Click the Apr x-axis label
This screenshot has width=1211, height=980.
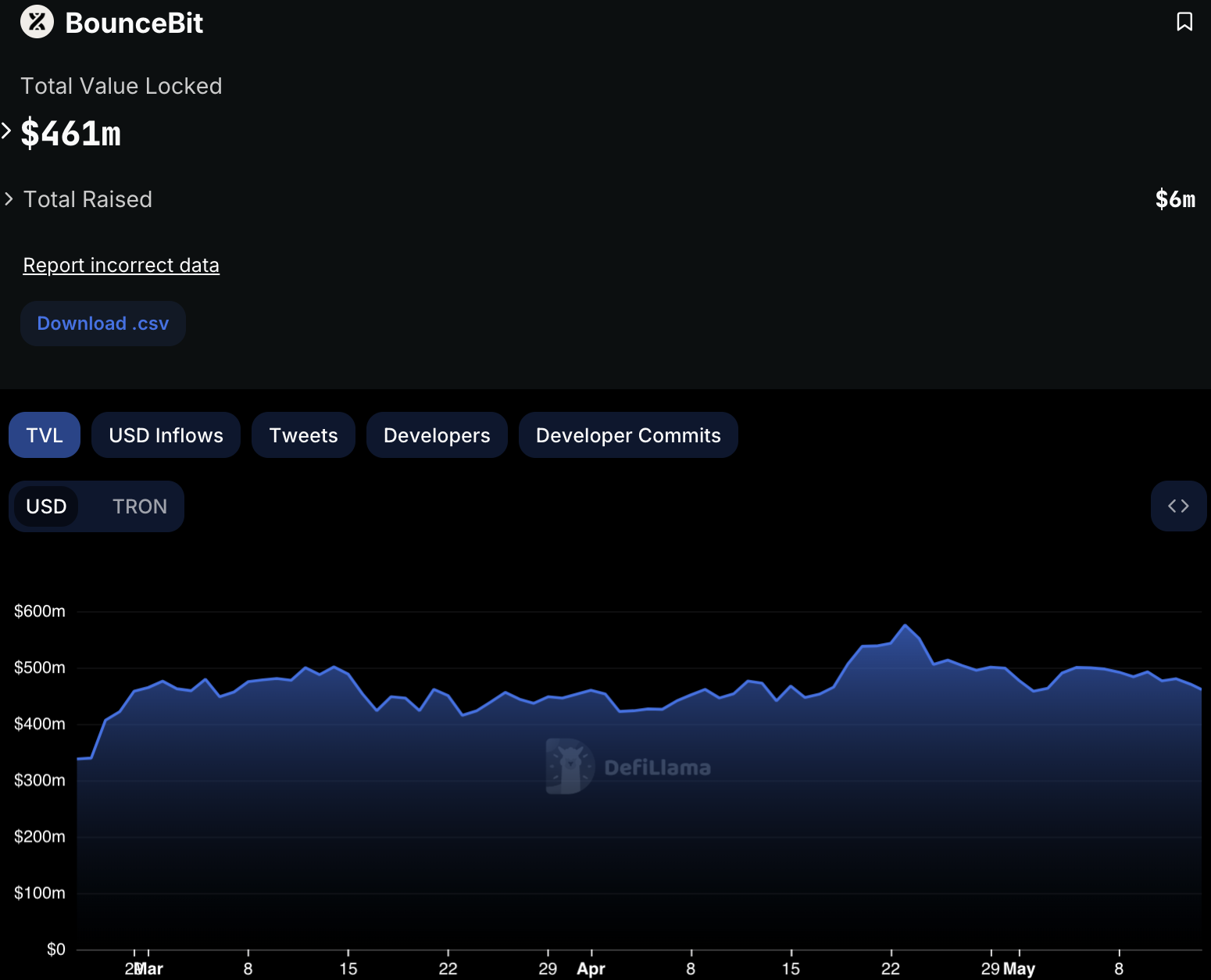(591, 969)
